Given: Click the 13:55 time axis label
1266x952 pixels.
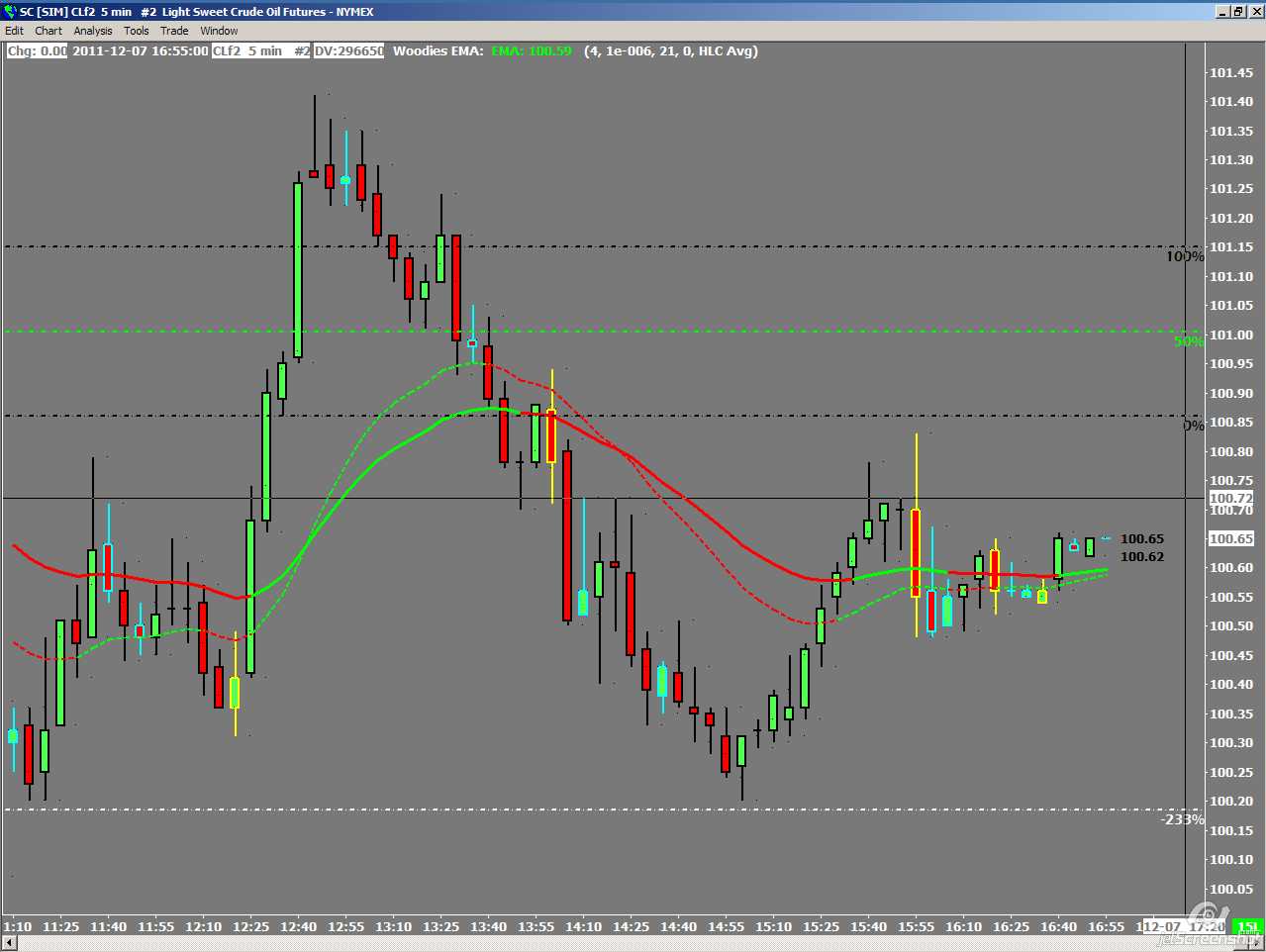Looking at the screenshot, I should click(536, 927).
